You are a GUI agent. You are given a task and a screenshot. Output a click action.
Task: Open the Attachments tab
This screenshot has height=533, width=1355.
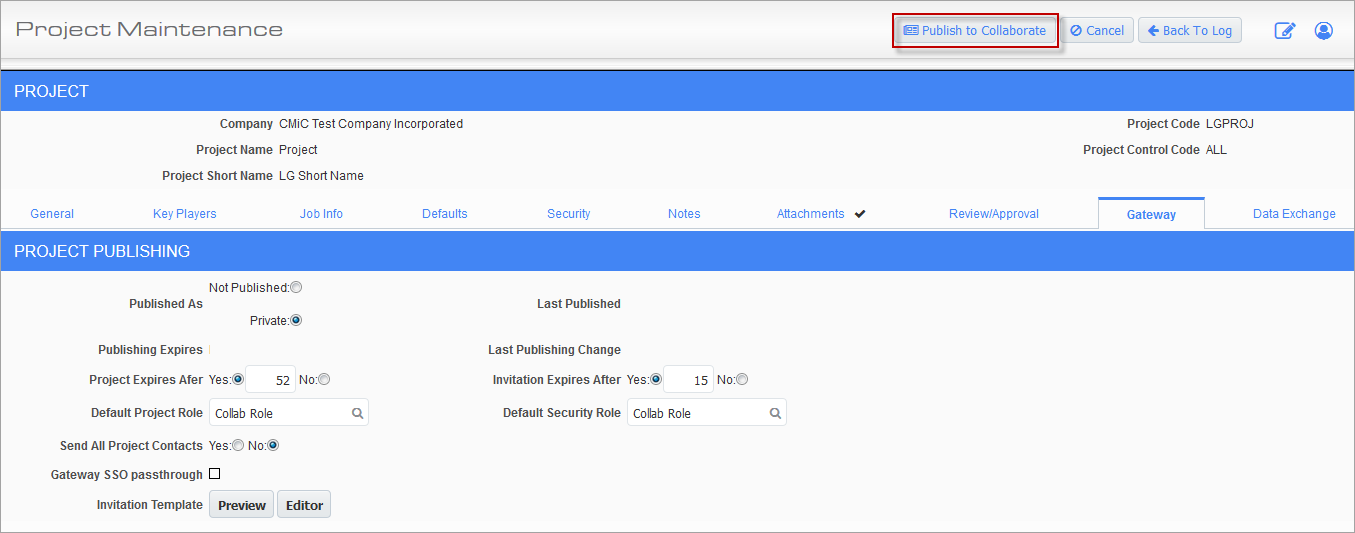click(x=811, y=214)
